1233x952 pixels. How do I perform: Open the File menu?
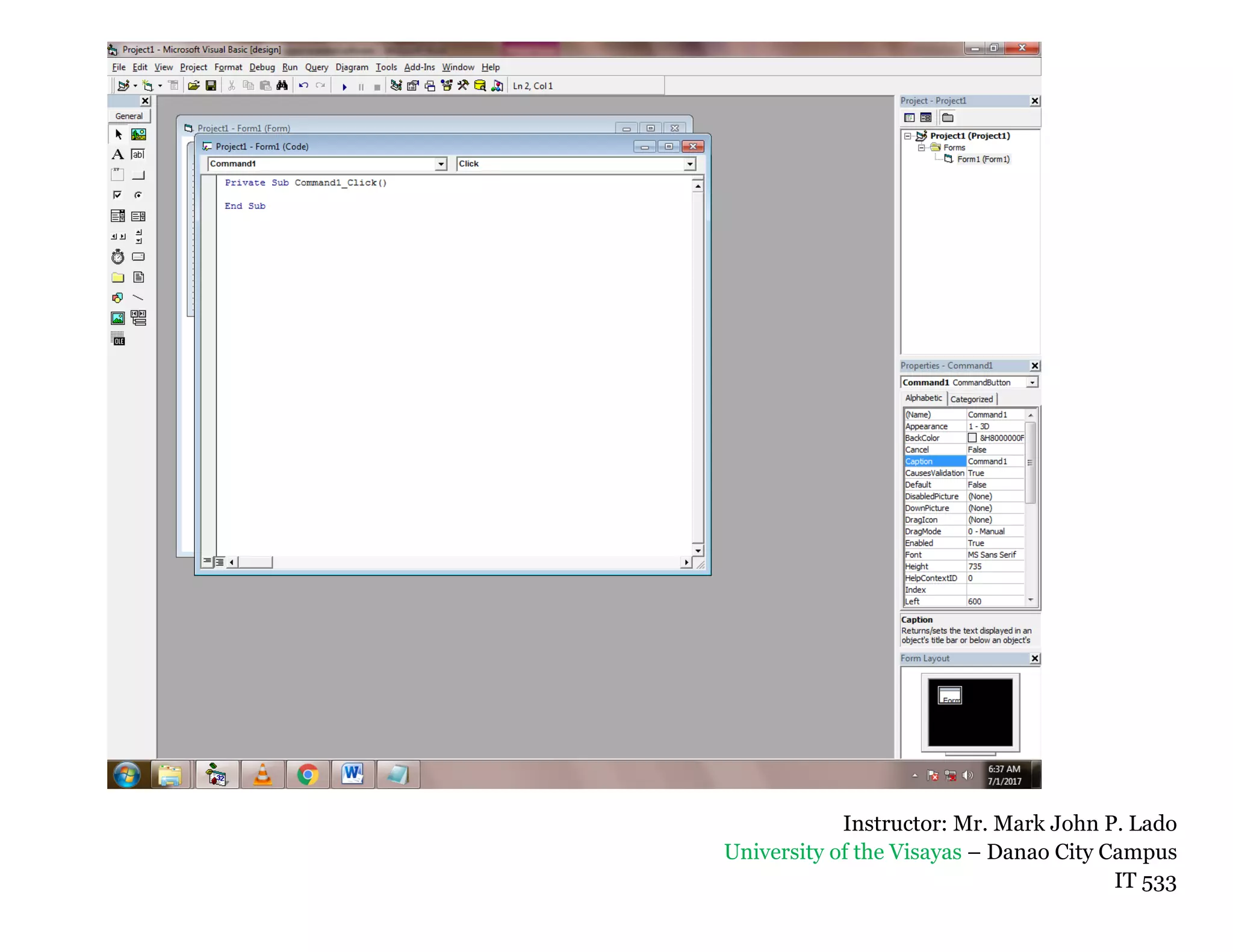[x=119, y=67]
